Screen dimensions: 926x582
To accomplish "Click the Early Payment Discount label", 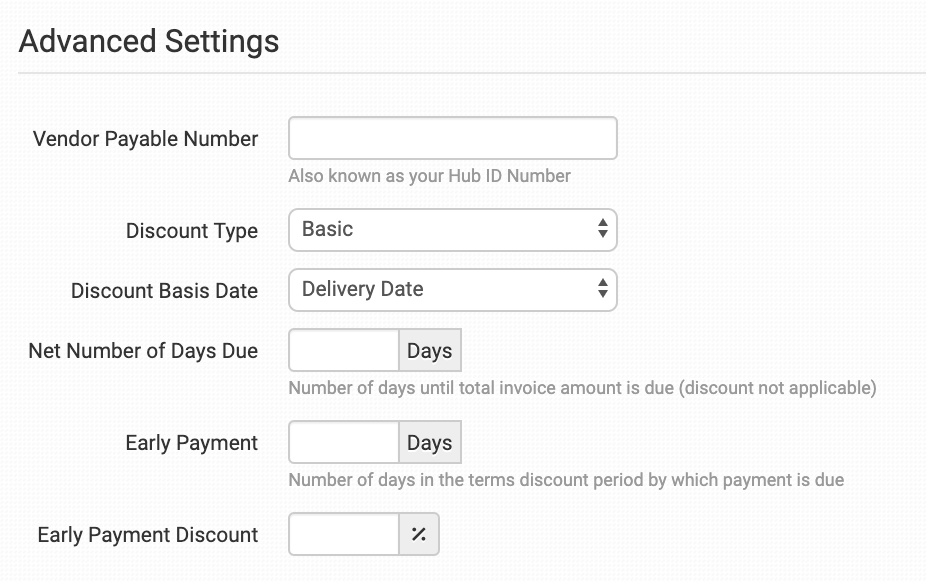I will point(148,535).
